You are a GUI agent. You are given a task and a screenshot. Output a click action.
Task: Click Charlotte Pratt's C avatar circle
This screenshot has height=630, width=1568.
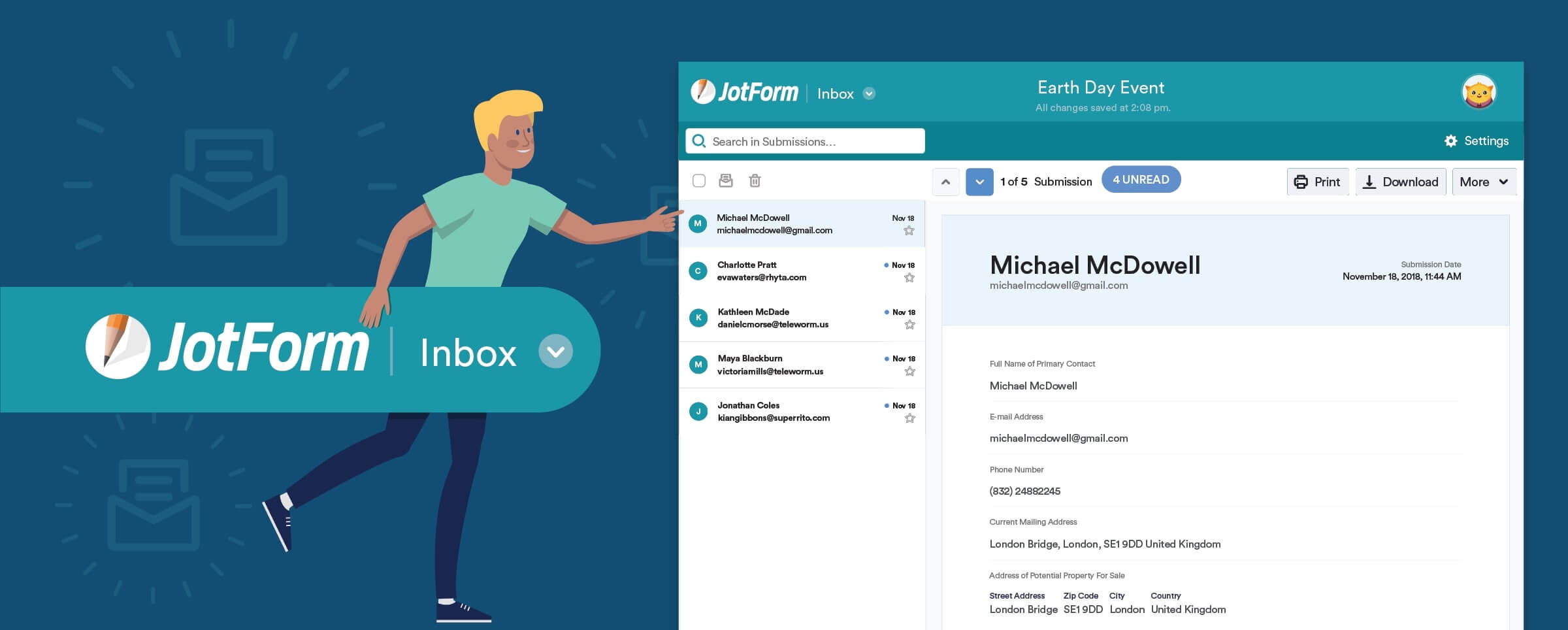tap(698, 271)
